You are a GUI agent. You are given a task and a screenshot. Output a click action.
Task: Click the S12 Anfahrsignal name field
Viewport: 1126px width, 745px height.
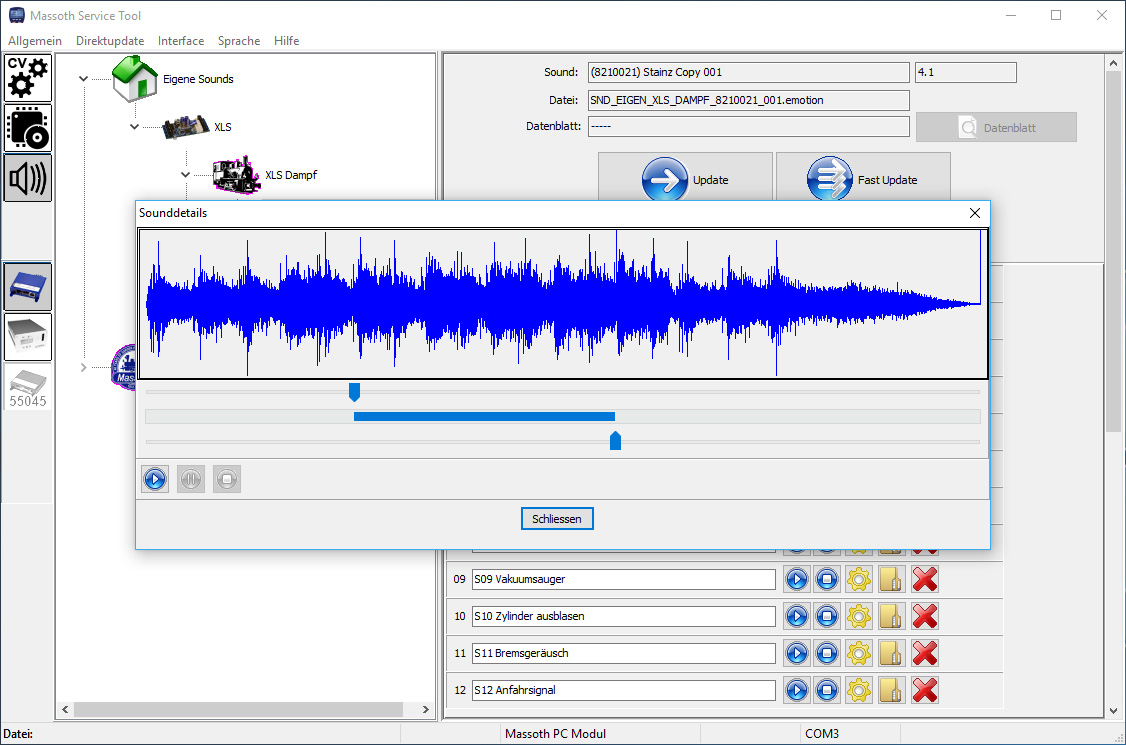[624, 690]
